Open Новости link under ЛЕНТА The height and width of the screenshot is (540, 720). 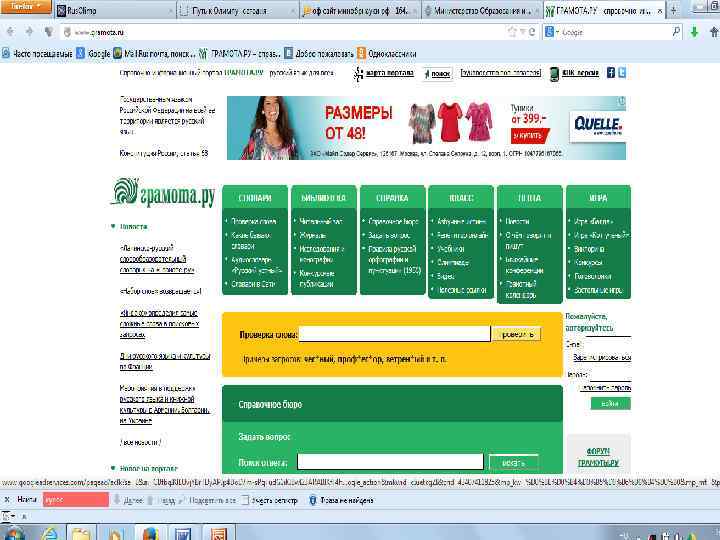[518, 221]
